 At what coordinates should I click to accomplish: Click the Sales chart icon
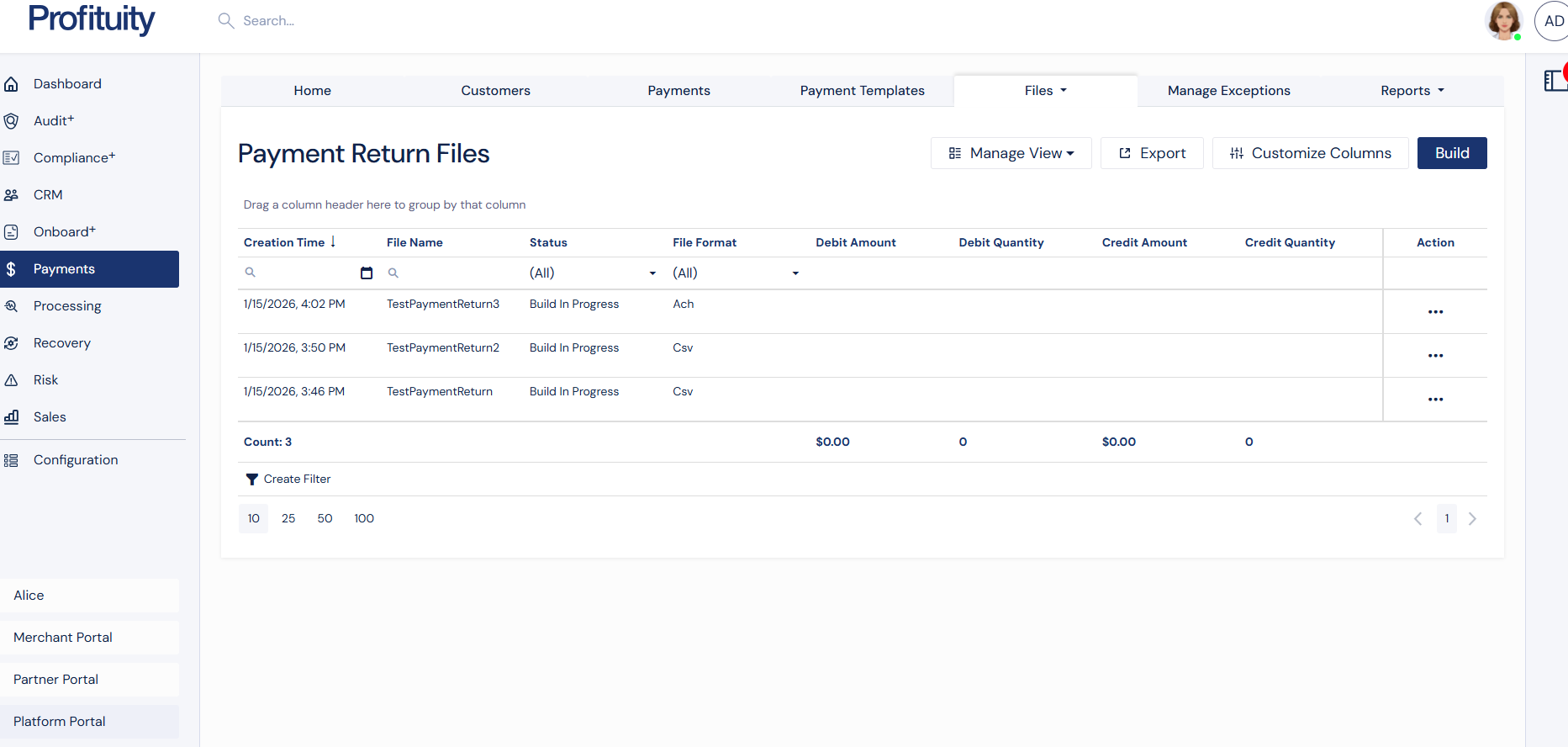coord(11,417)
